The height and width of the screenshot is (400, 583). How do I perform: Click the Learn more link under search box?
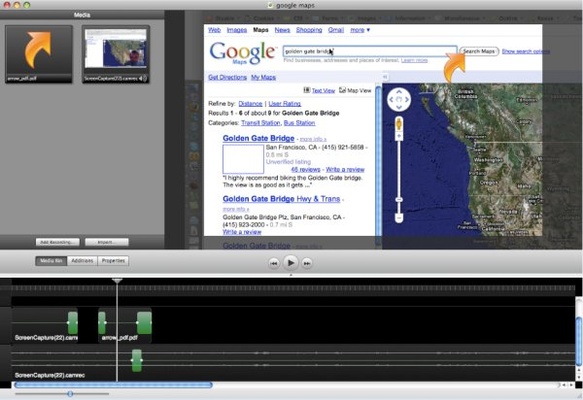(414, 60)
